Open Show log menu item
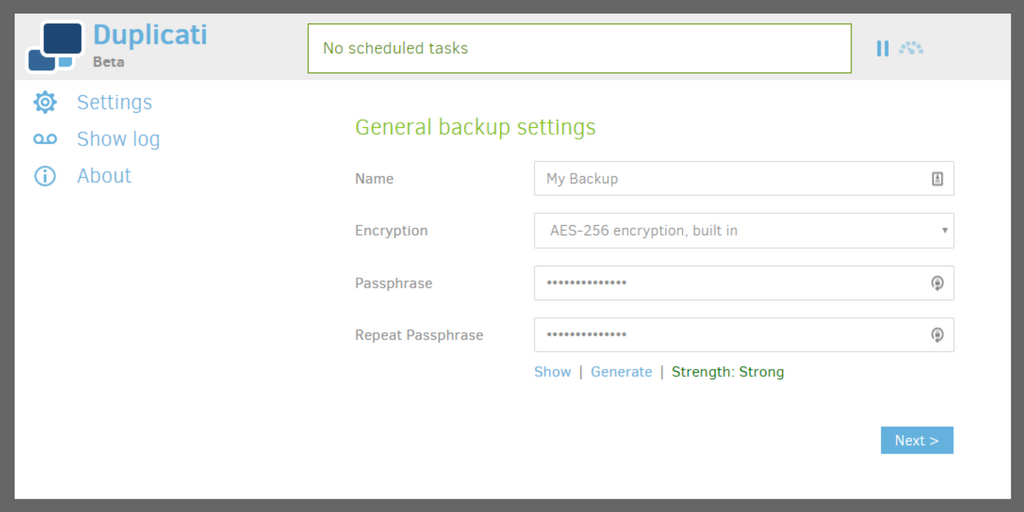This screenshot has height=512, width=1024. pos(118,139)
